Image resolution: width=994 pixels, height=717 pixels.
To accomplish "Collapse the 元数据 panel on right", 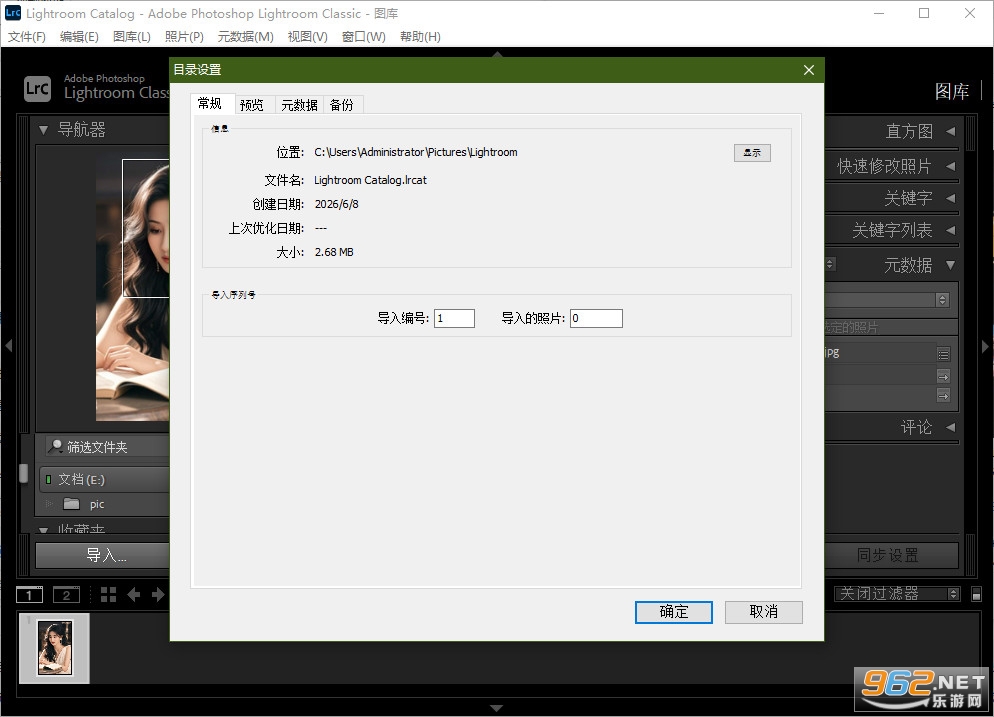I will click(950, 264).
